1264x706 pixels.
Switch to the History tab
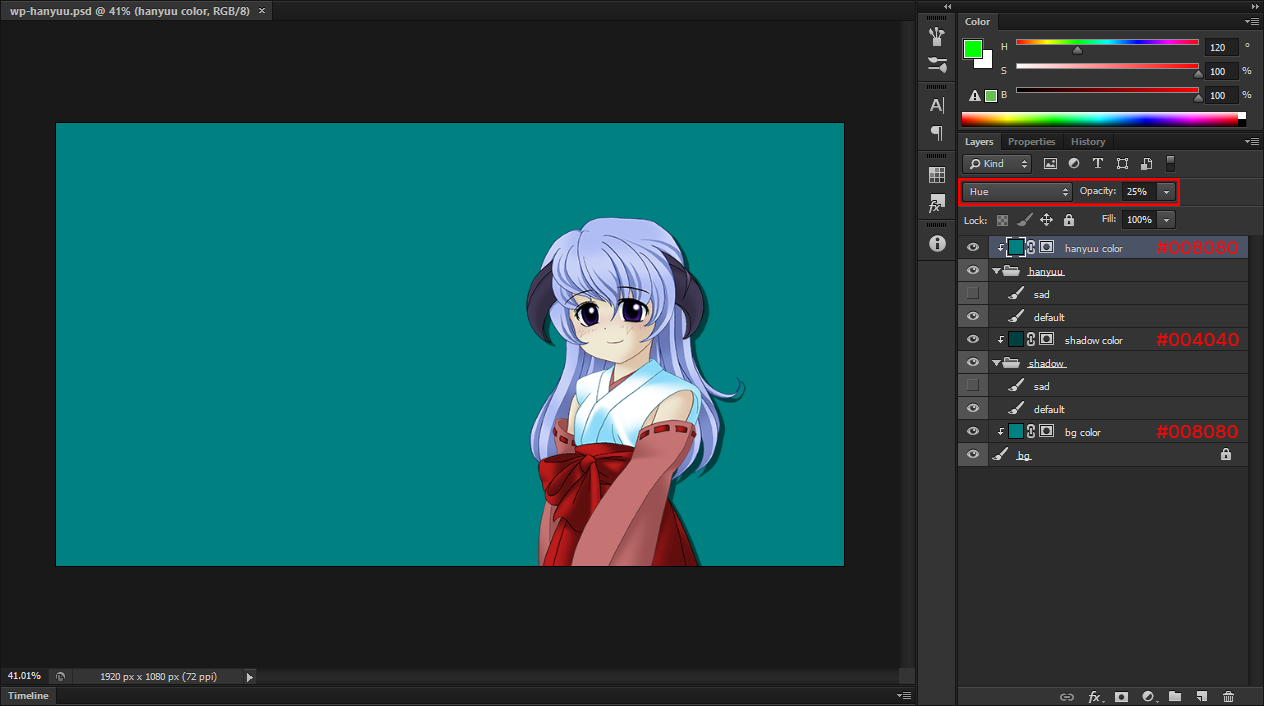pos(1088,142)
